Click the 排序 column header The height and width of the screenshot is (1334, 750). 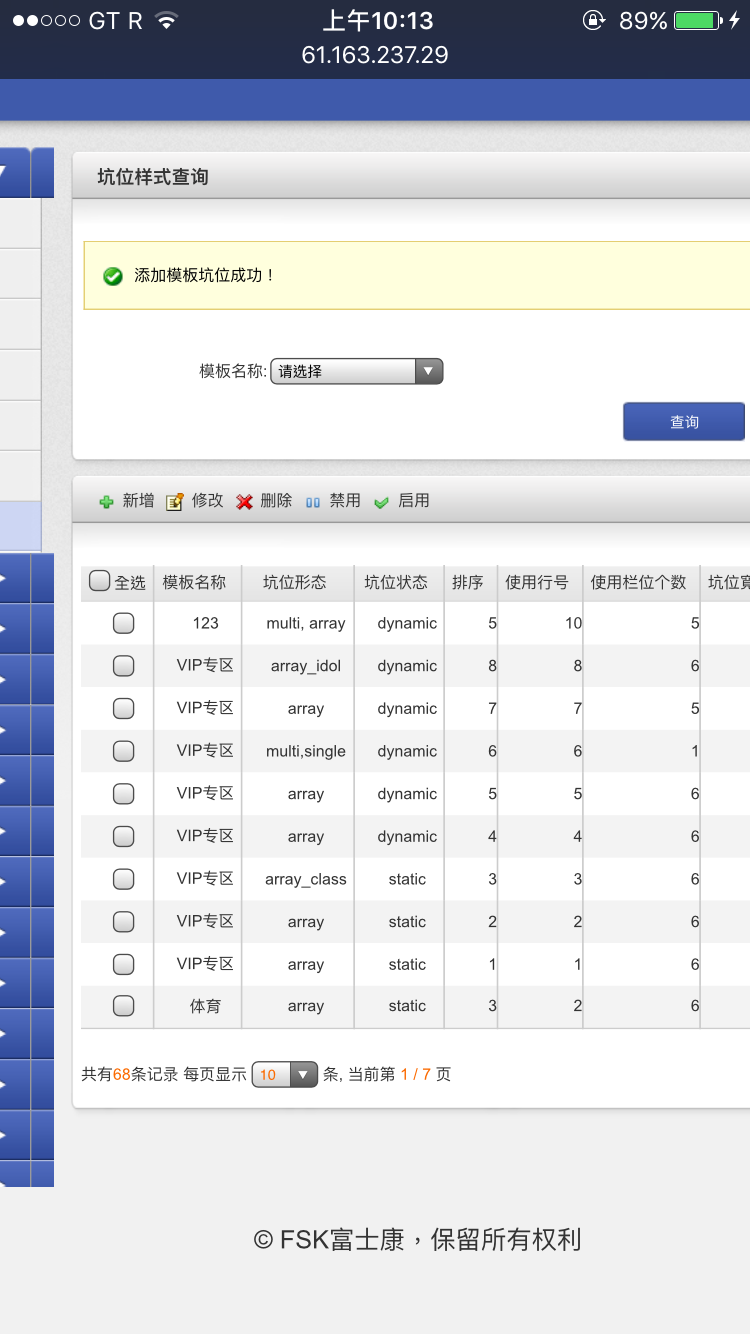point(468,582)
